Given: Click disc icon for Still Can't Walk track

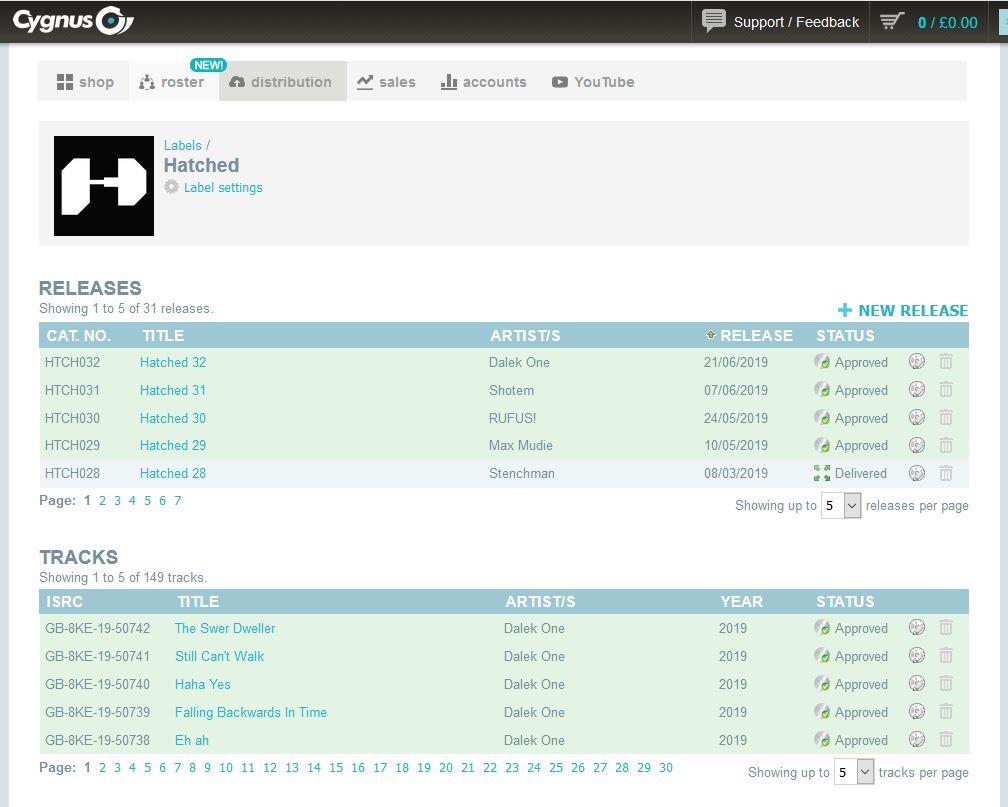Looking at the screenshot, I should (917, 656).
